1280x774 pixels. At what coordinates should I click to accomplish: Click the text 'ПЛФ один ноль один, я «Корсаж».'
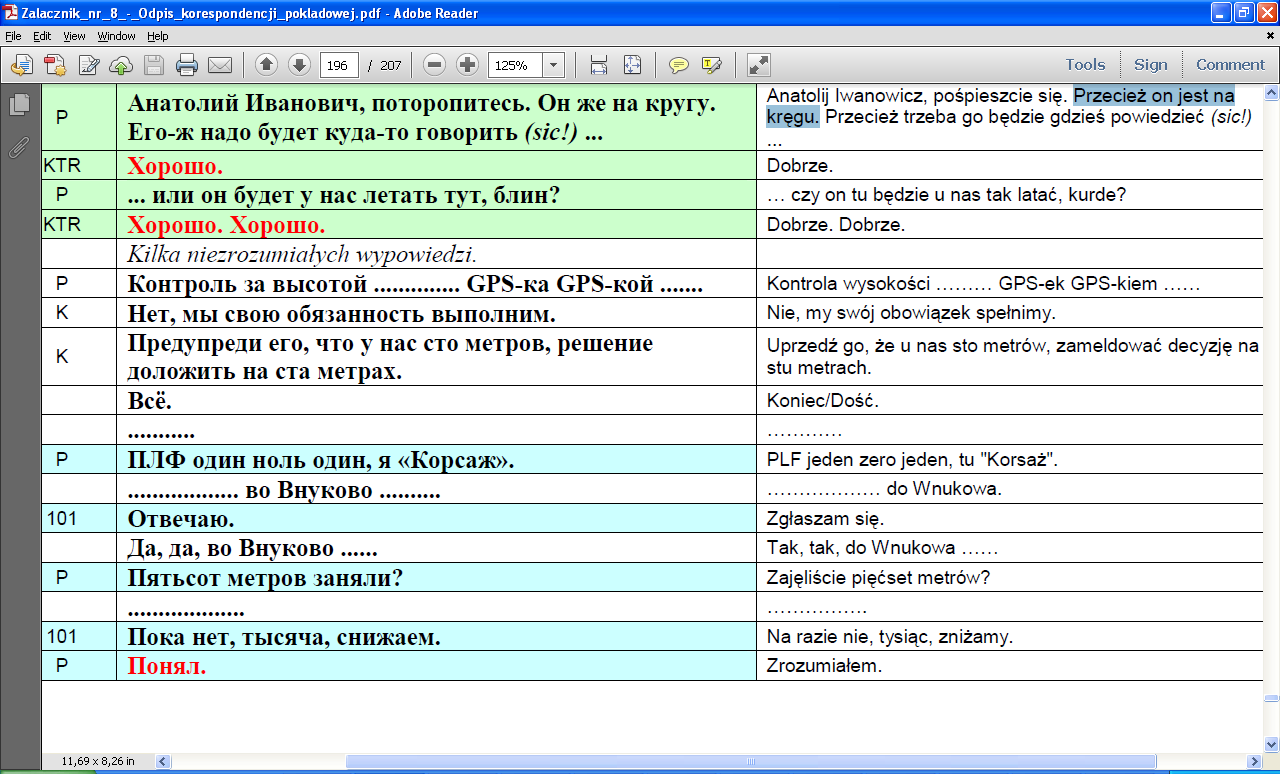coord(321,460)
